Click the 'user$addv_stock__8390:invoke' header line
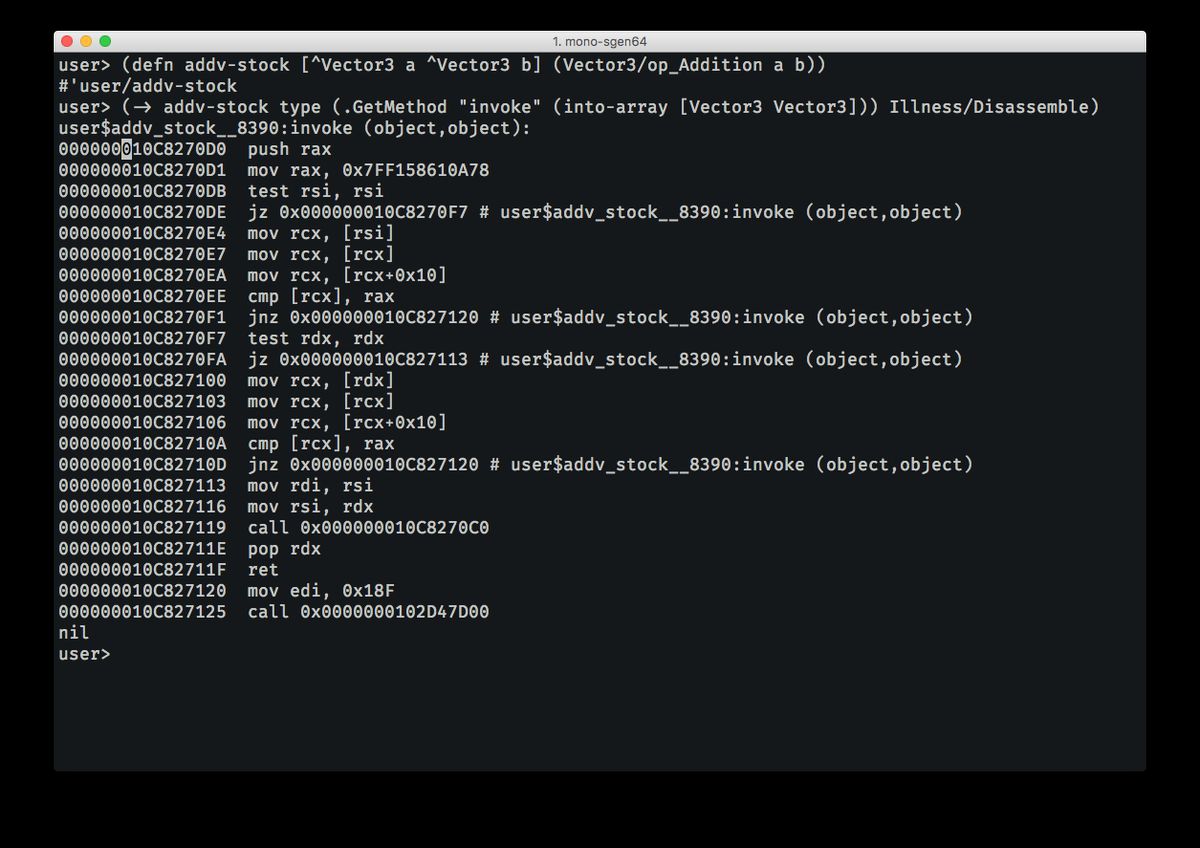Viewport: 1200px width, 848px height. pyautogui.click(x=294, y=128)
